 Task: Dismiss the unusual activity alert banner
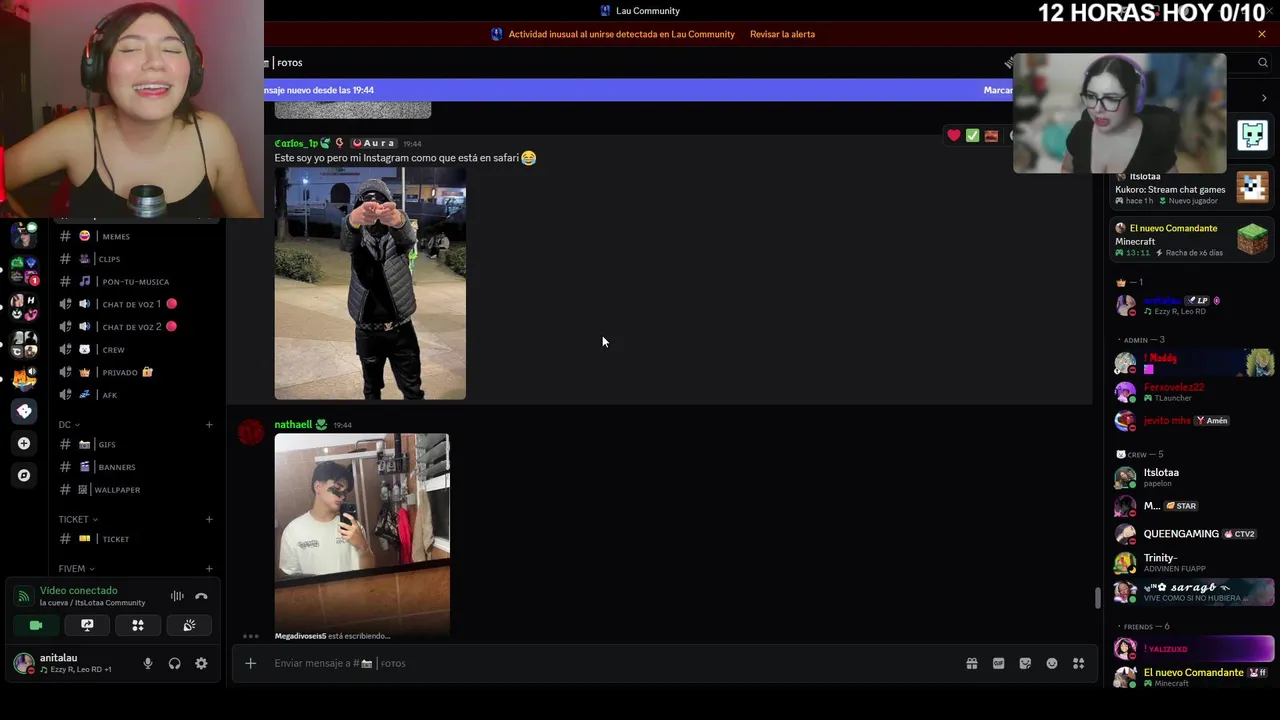tap(1262, 34)
